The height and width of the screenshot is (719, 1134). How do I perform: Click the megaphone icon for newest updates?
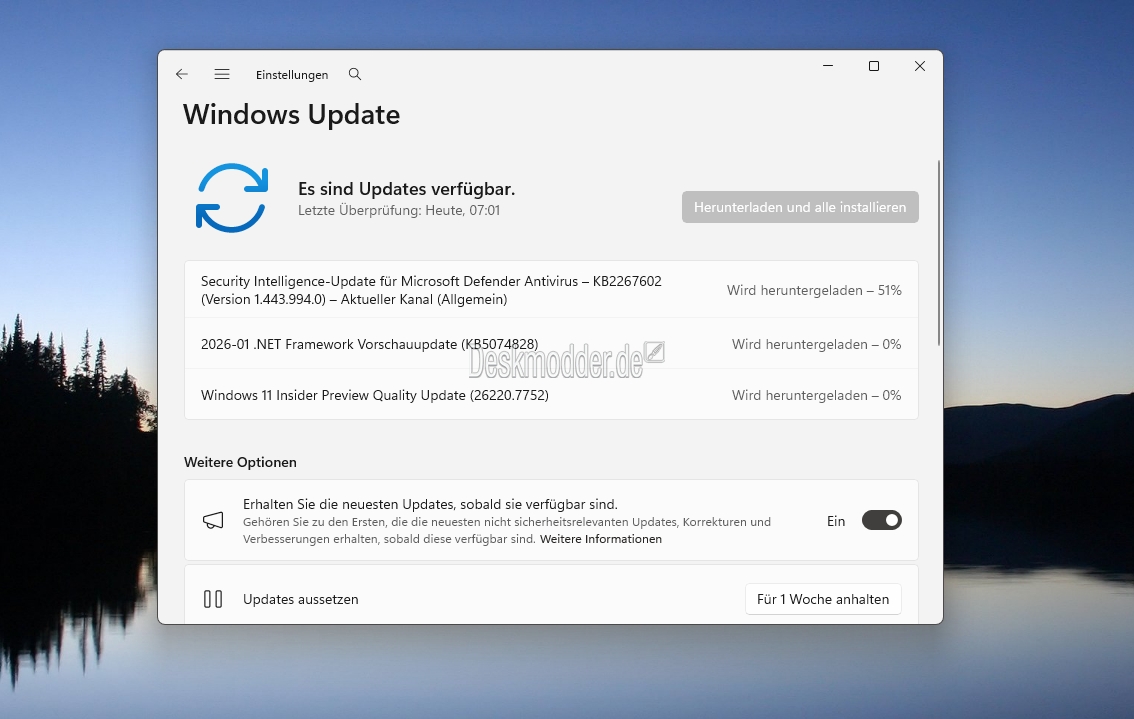tap(213, 521)
